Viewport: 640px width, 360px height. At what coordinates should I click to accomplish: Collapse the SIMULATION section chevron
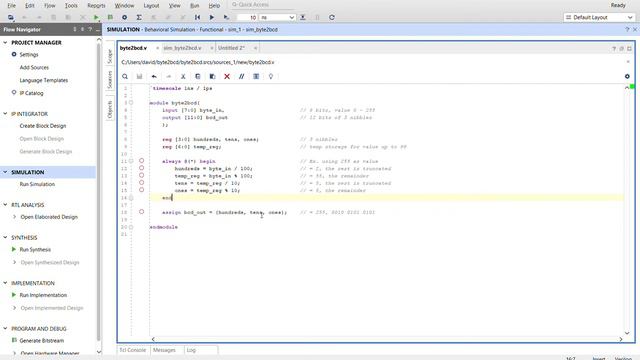[x=5, y=172]
